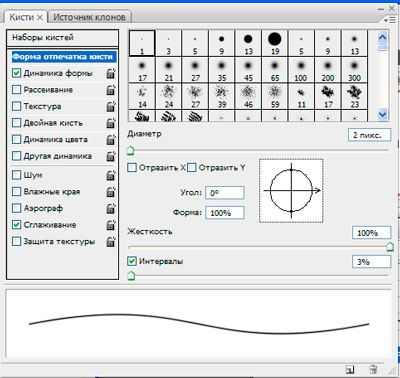Choose the soft round 300 brush
This screenshot has height=378, width=400.
tap(354, 70)
